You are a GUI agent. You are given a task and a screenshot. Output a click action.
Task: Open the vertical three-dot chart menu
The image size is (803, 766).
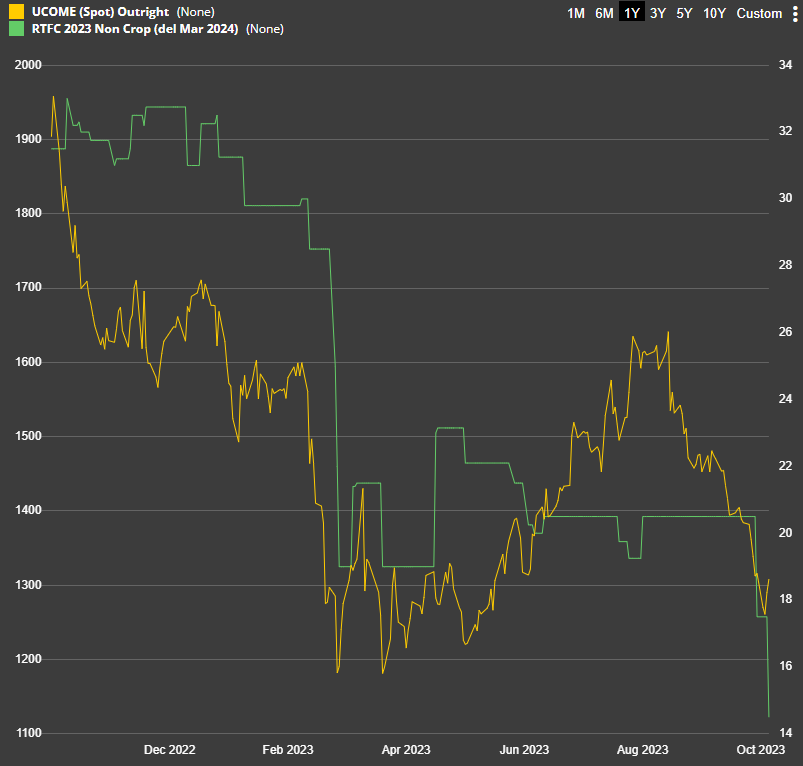pos(795,13)
